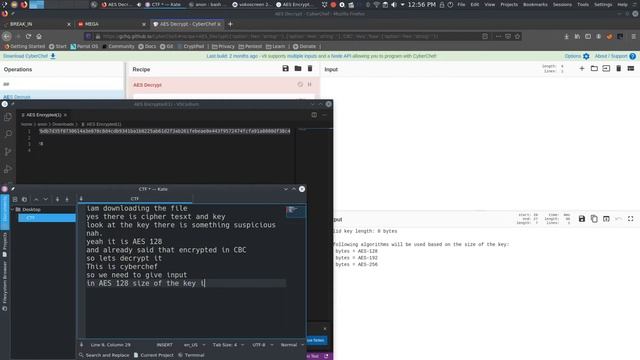Open Kate Terminal panel
Viewport: 640px width, 360px height.
191,355
